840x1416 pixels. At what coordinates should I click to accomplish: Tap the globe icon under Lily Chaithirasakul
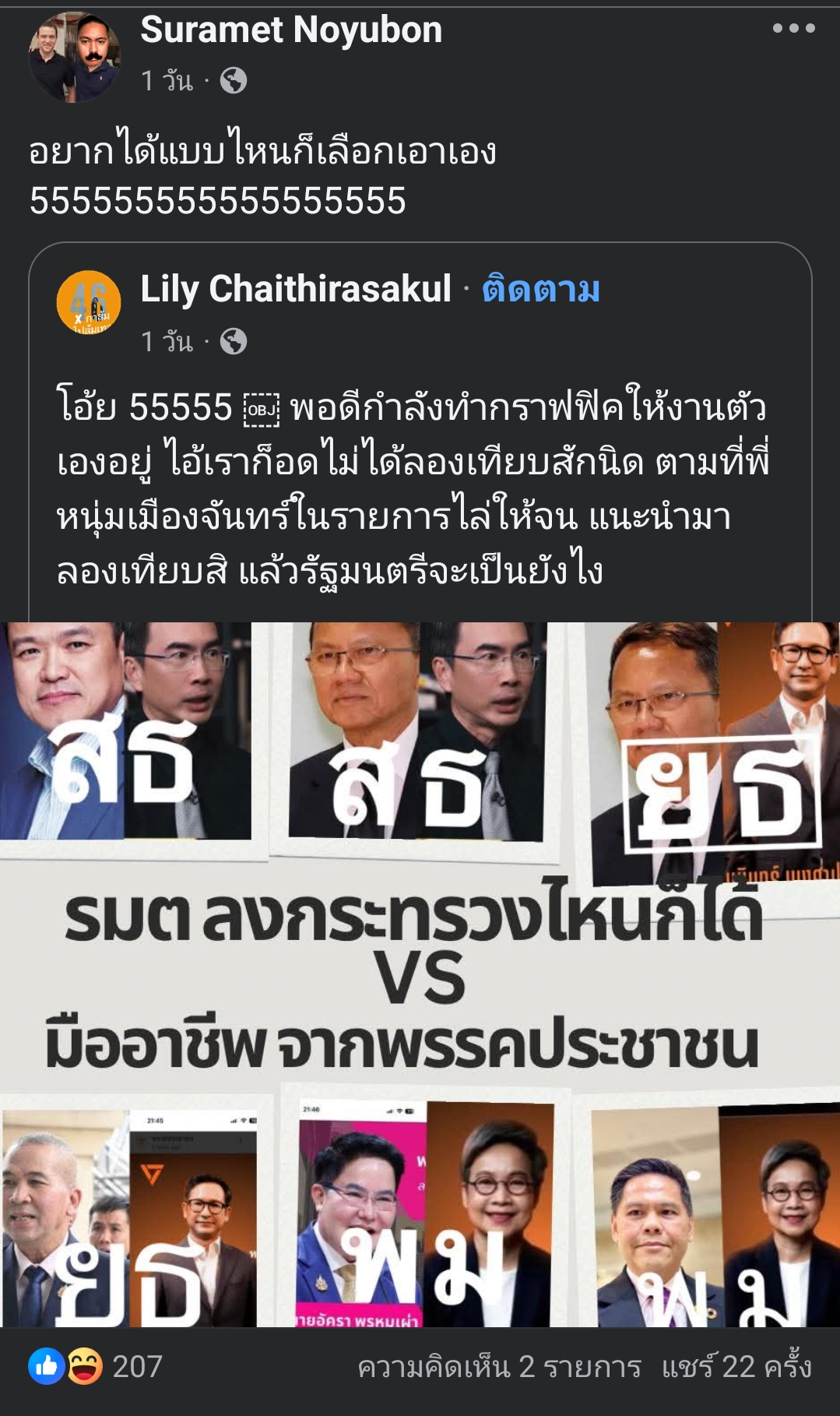(x=234, y=341)
